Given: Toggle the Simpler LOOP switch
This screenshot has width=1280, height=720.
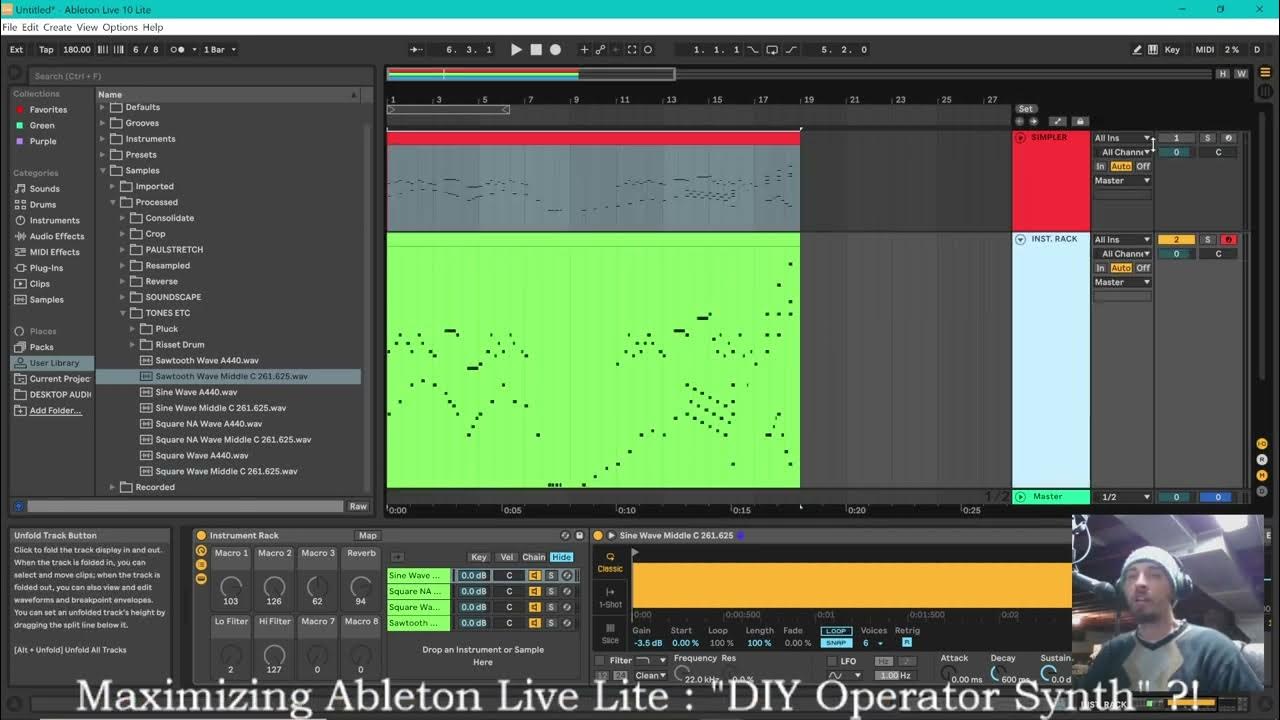Looking at the screenshot, I should (x=836, y=631).
